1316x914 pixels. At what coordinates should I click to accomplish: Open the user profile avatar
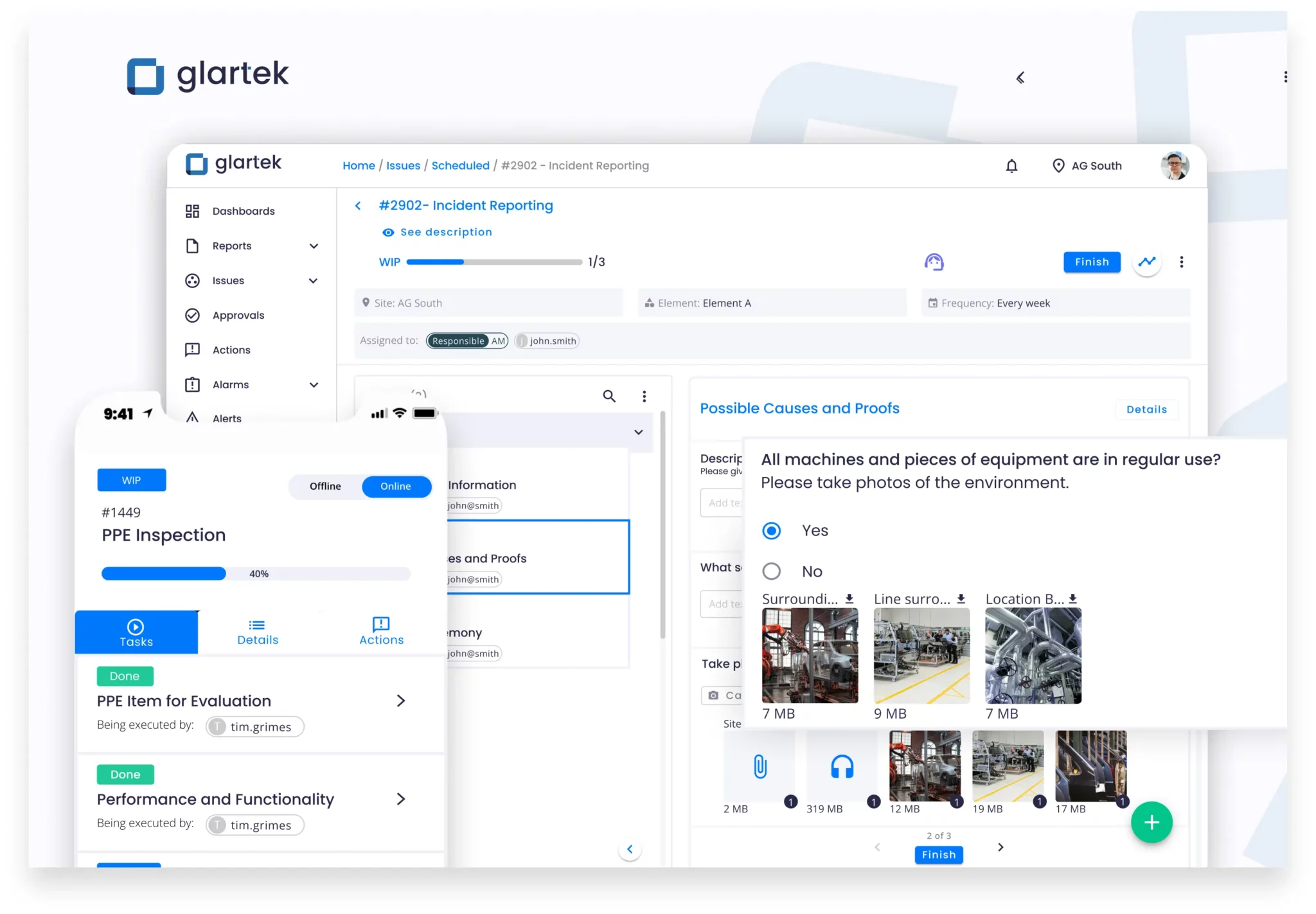pyautogui.click(x=1175, y=166)
